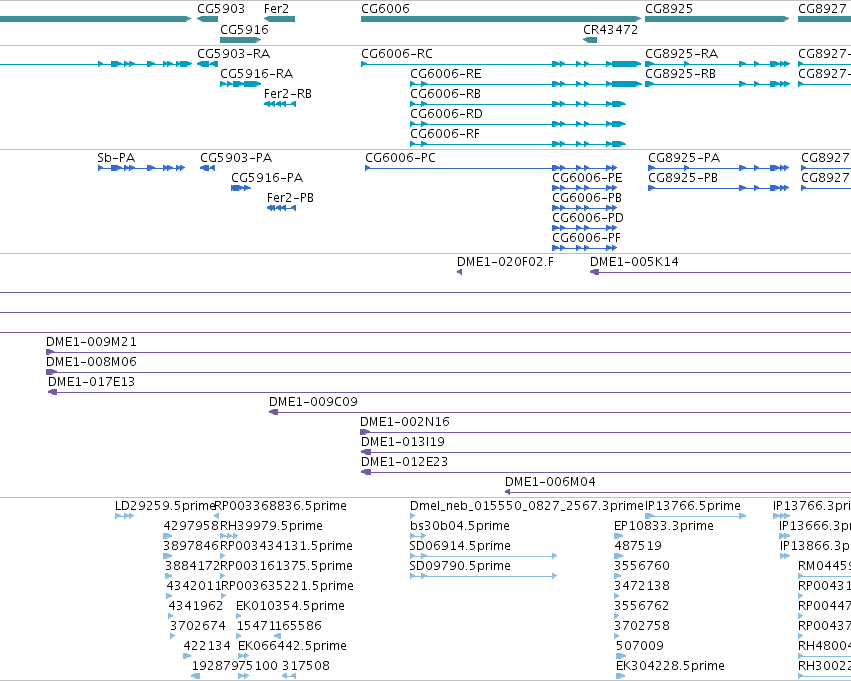Select transcript Fer2-RB label
The width and height of the screenshot is (851, 681).
tap(288, 94)
